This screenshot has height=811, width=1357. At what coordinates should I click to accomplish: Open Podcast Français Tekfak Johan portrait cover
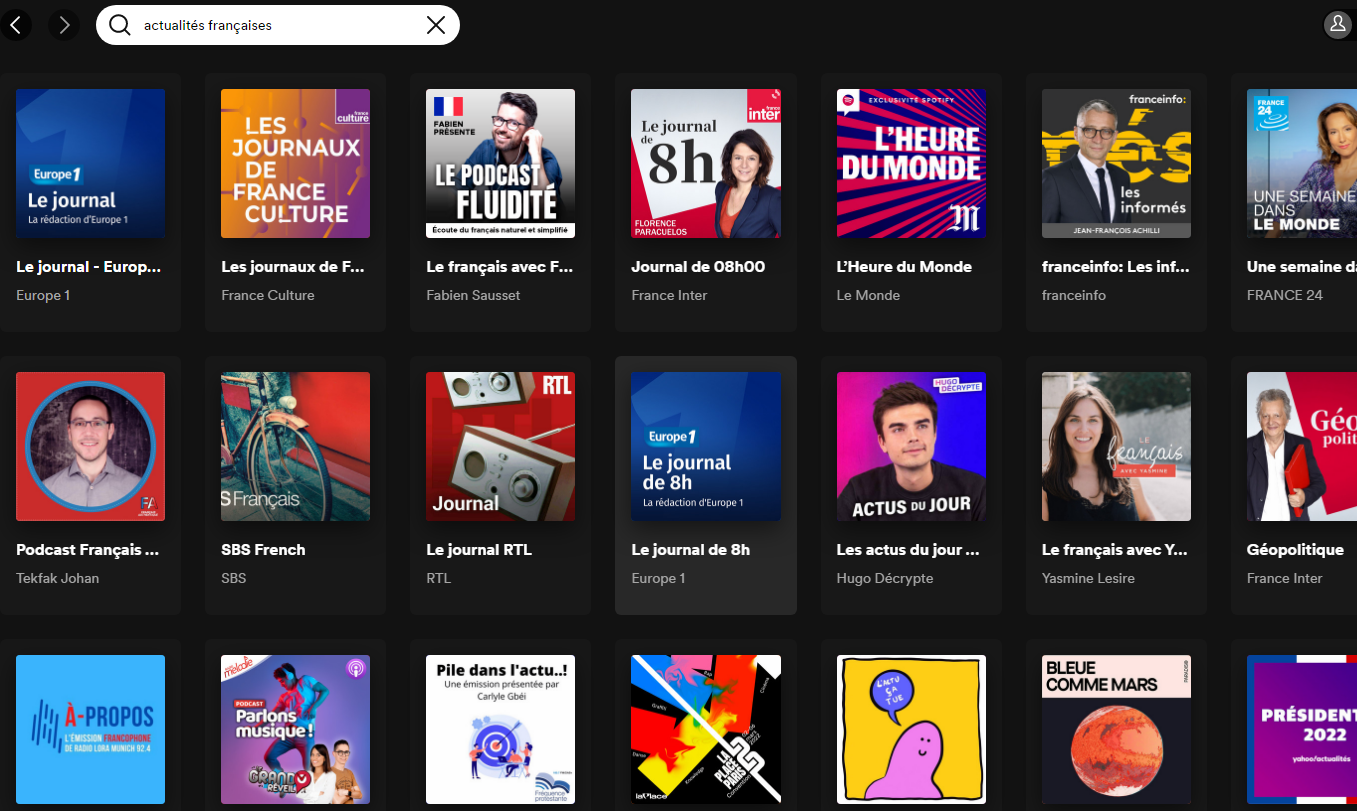91,447
